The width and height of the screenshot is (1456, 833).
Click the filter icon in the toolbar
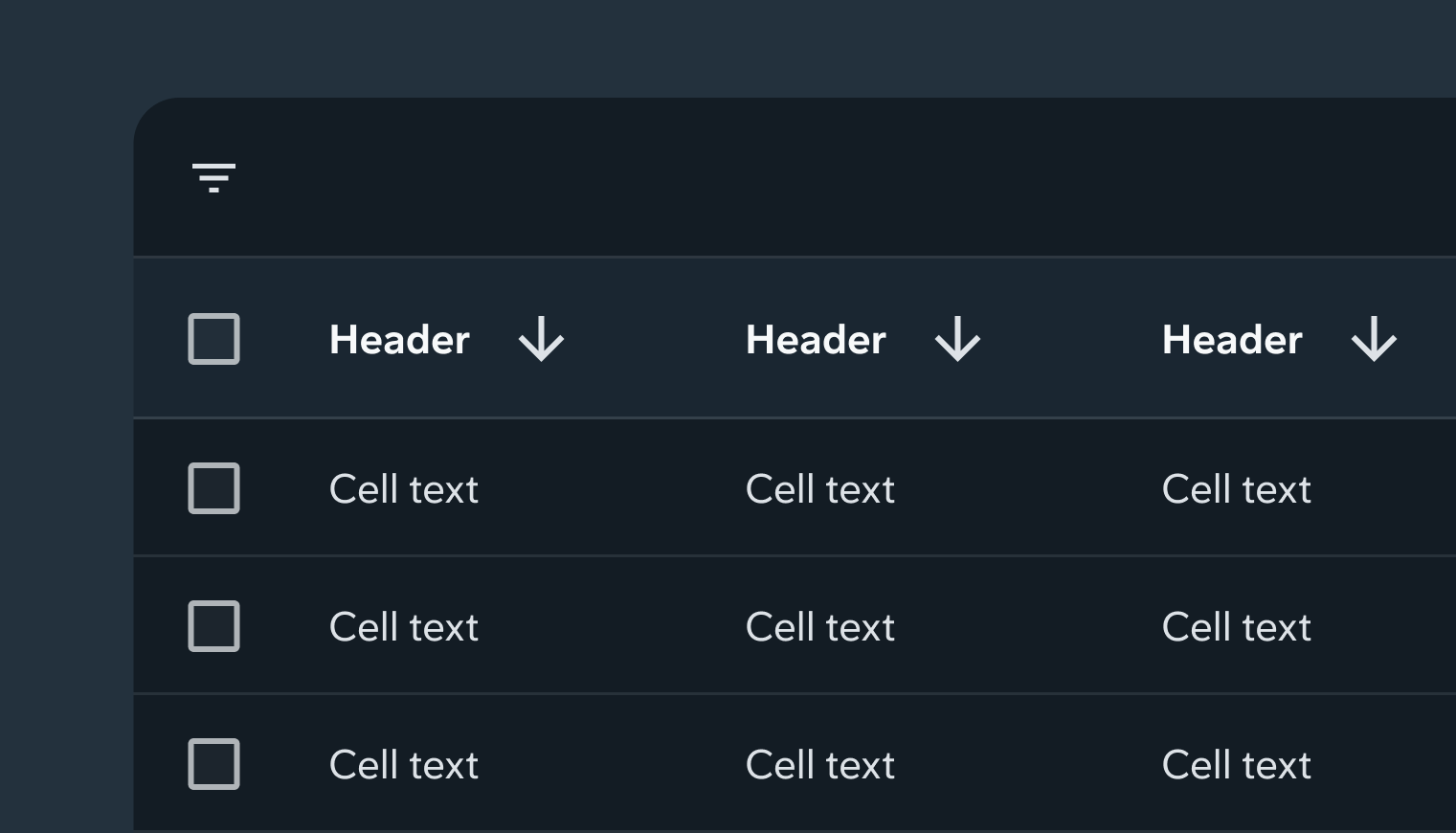(214, 179)
